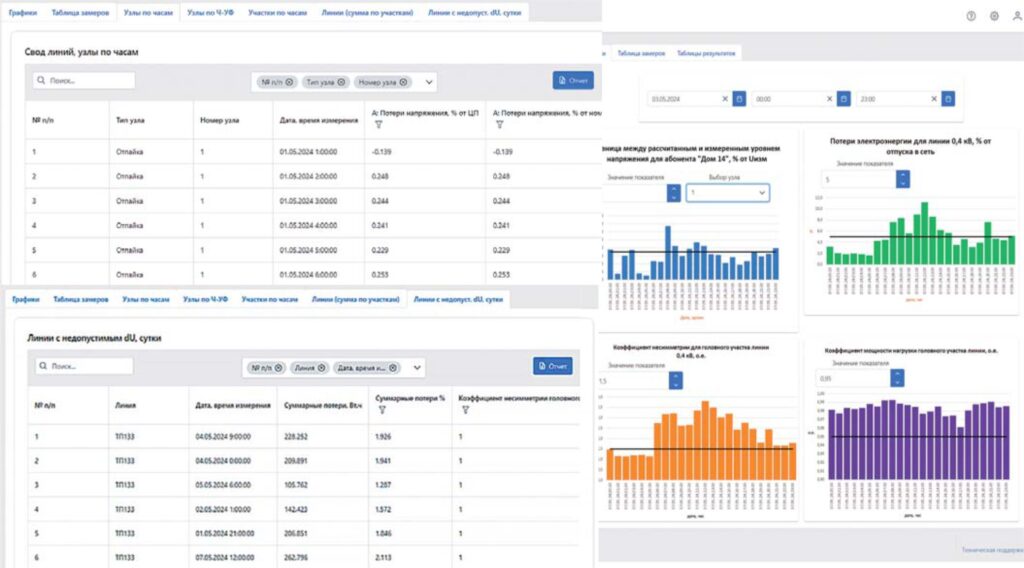Viewport: 1024px width, 568px height.
Task: Expand the 'Выбор узла' dropdown
Action: [727, 192]
